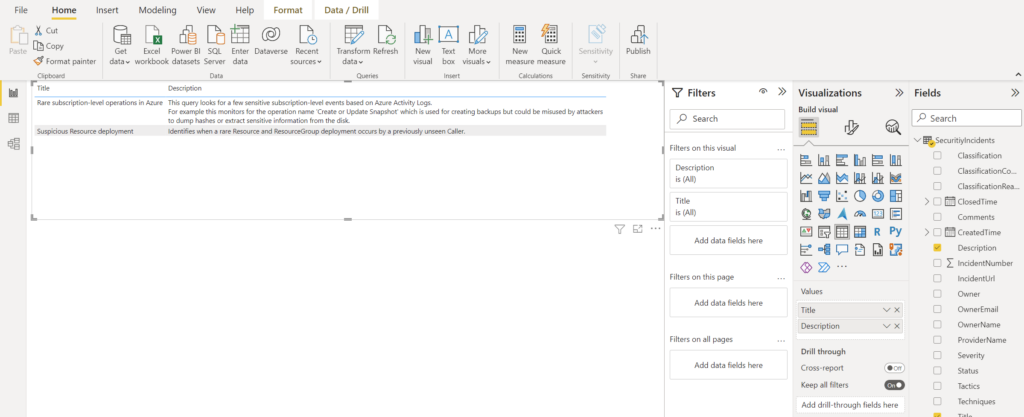Collapse the Fields pane

pos(1015,93)
